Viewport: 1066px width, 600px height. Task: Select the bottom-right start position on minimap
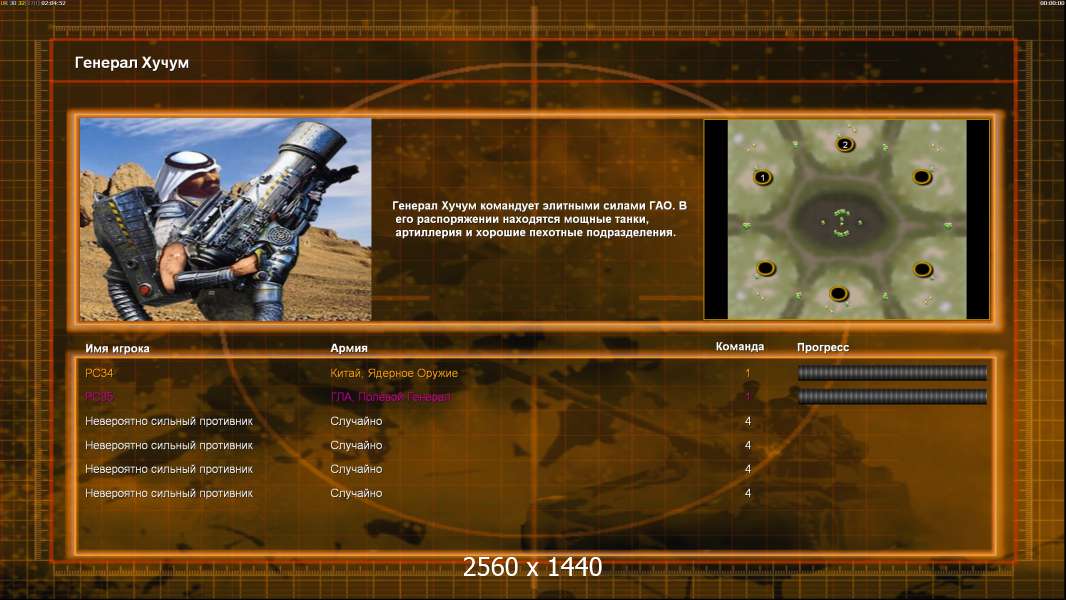point(923,270)
